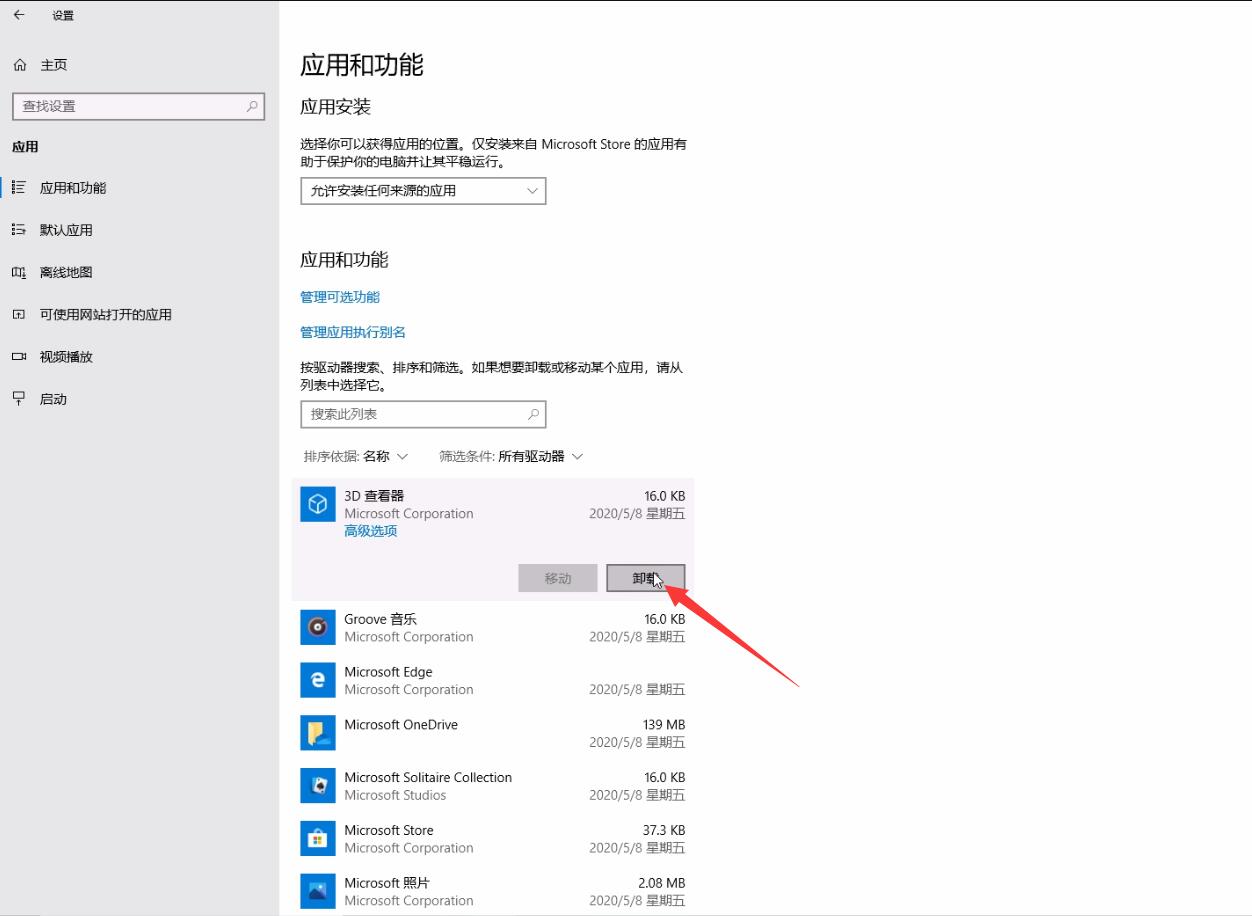Click the 3D 查看器 app icon

point(318,504)
